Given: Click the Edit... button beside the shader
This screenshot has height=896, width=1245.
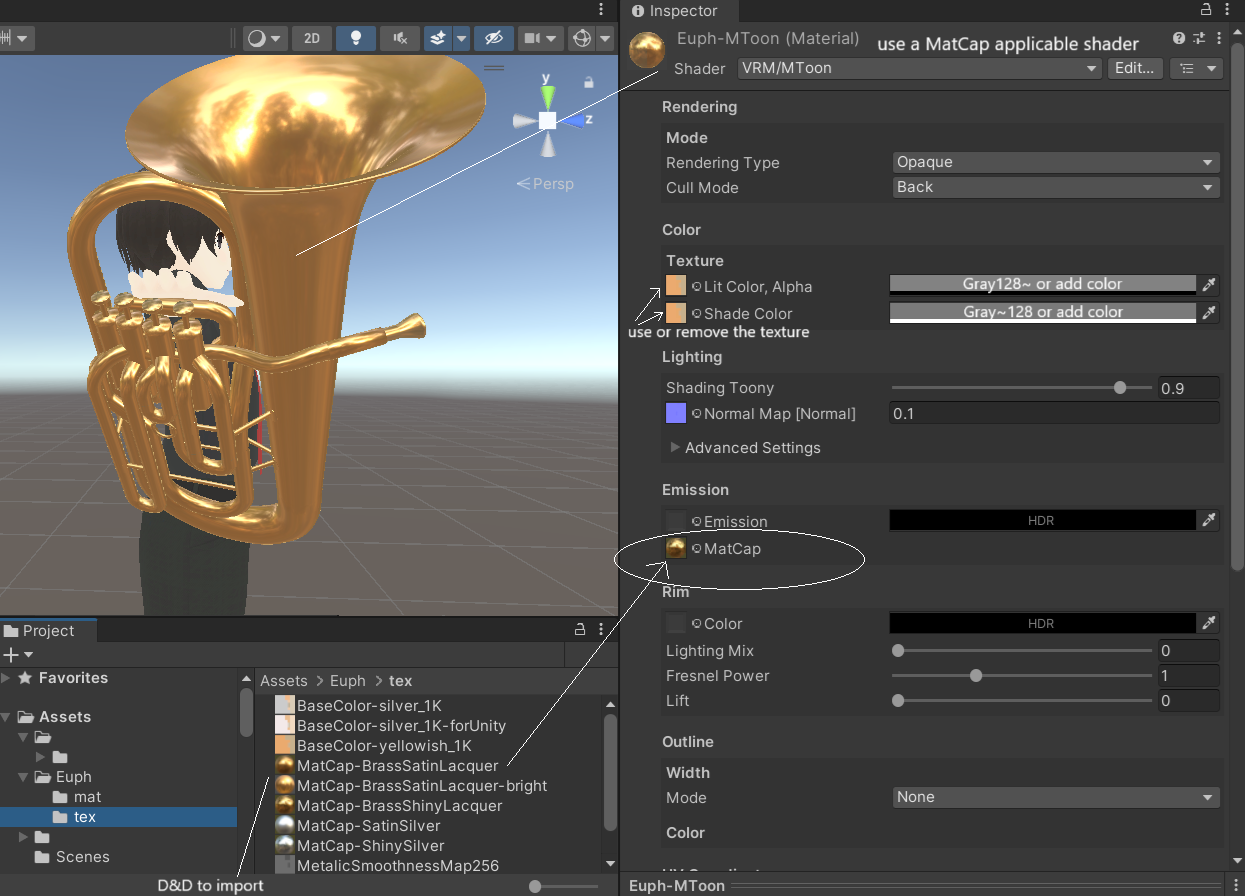Looking at the screenshot, I should click(1134, 68).
